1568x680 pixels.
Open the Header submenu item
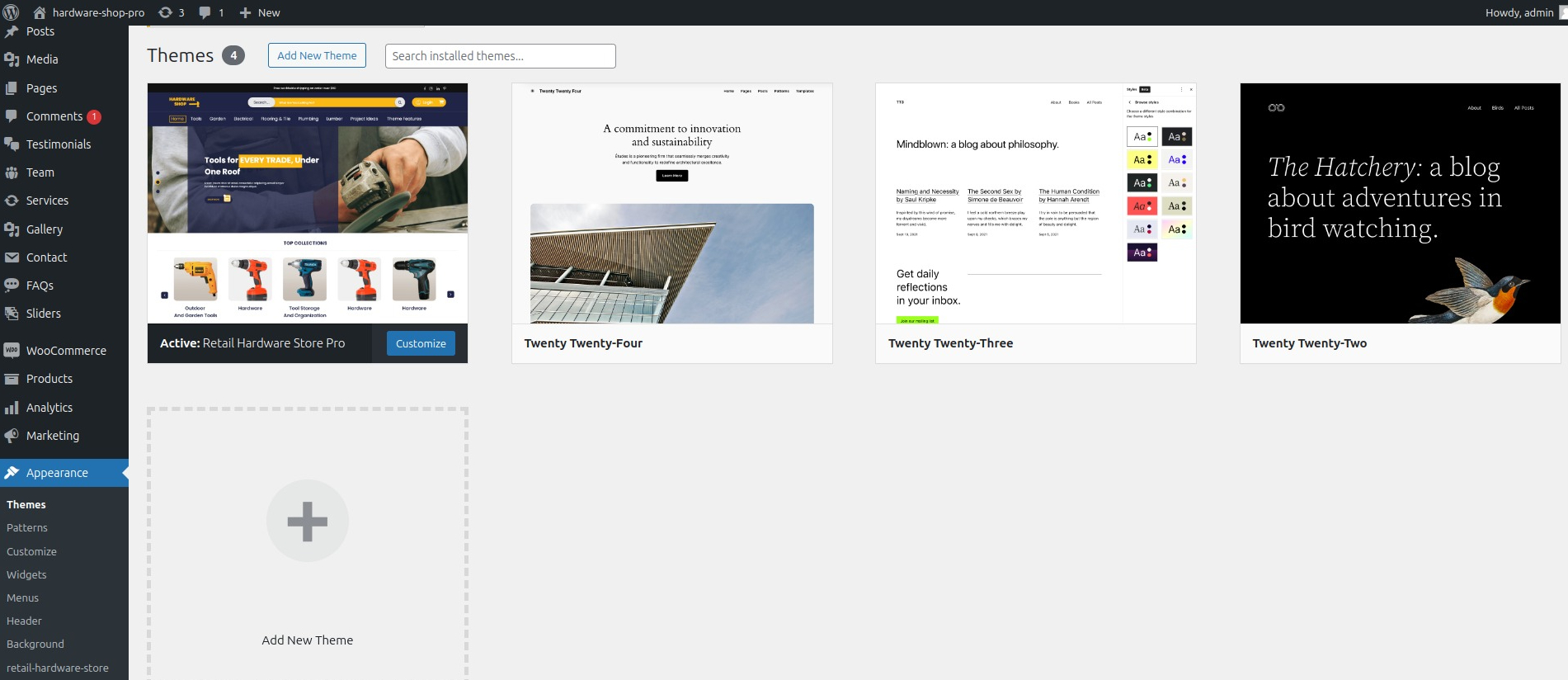pos(24,621)
